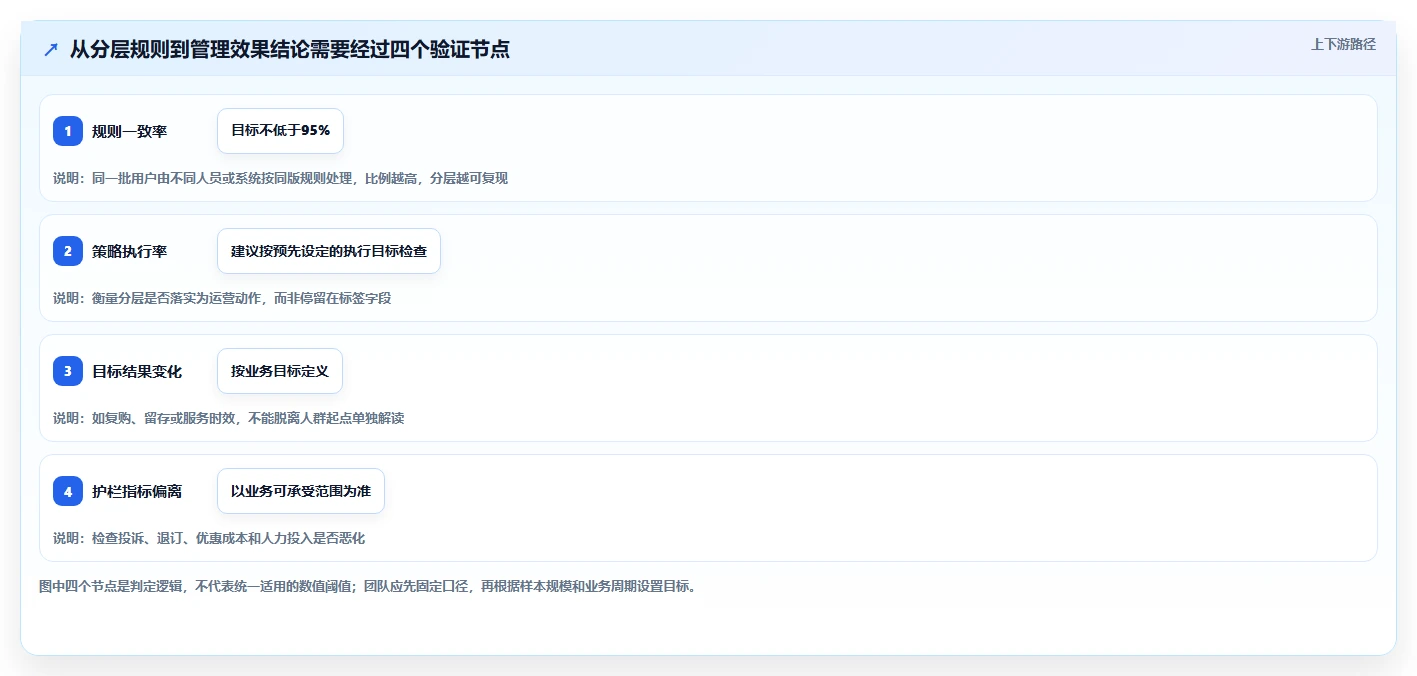Click the description starting 检查投诉、退订
The width and height of the screenshot is (1417, 676).
[209, 538]
